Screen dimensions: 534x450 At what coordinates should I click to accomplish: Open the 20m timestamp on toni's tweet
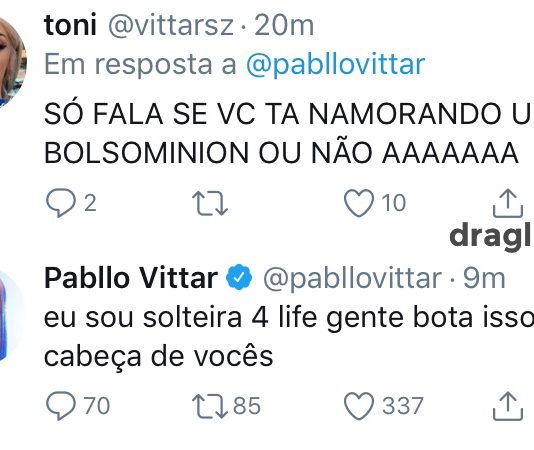[x=284, y=26]
